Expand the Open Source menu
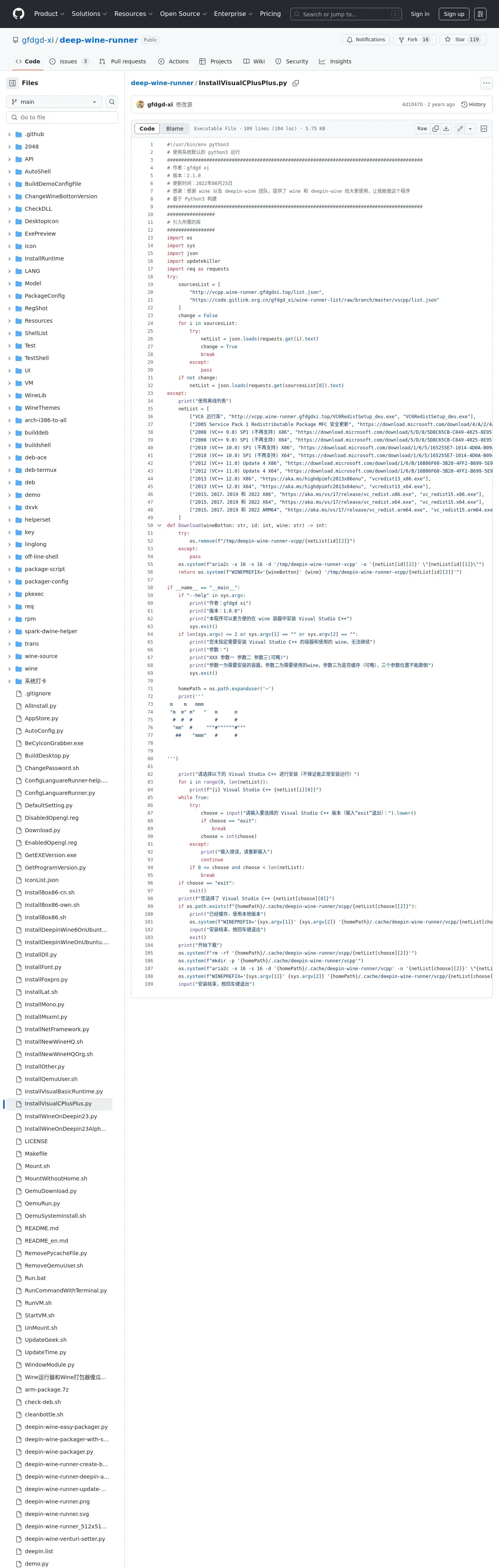 (x=183, y=13)
